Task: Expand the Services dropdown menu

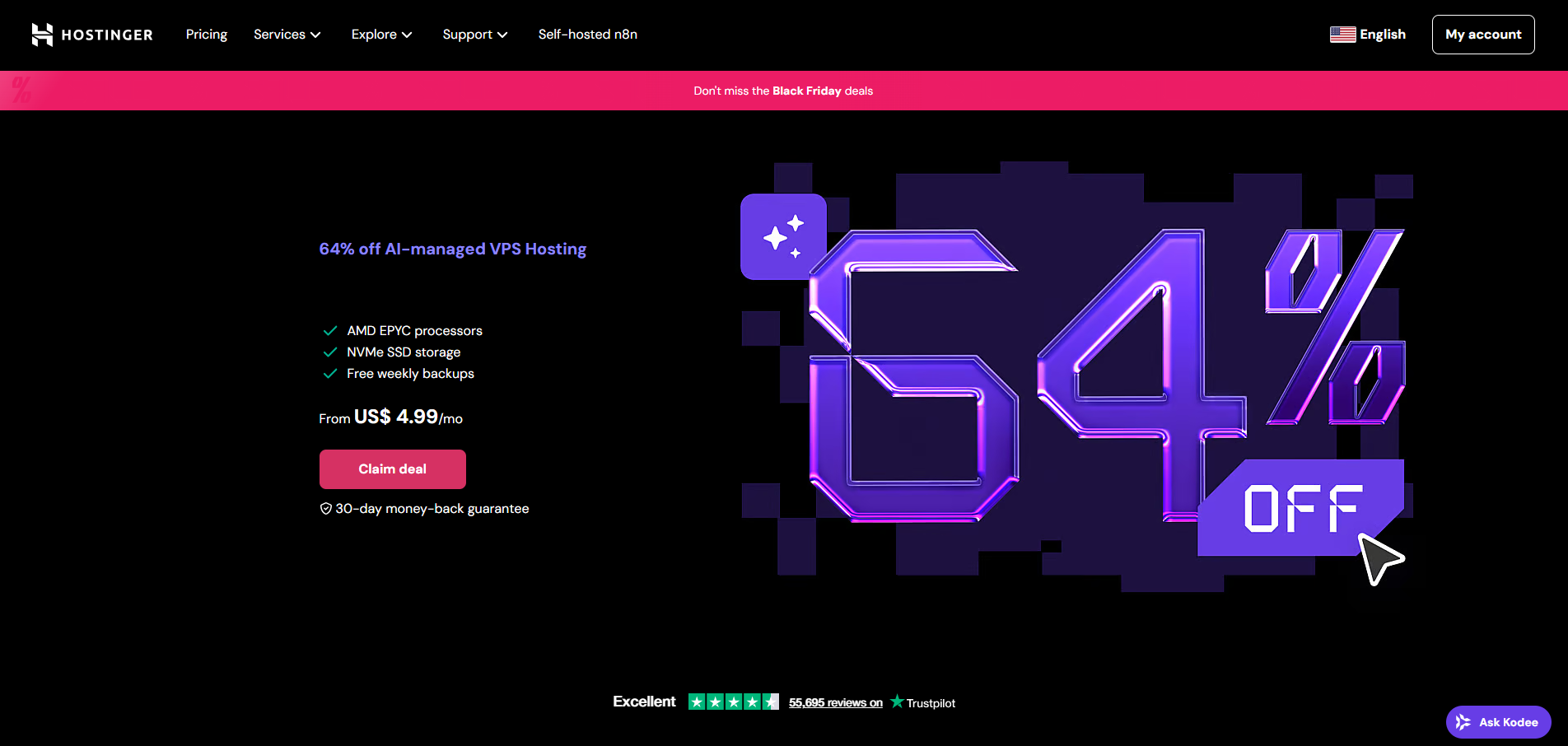Action: pos(287,35)
